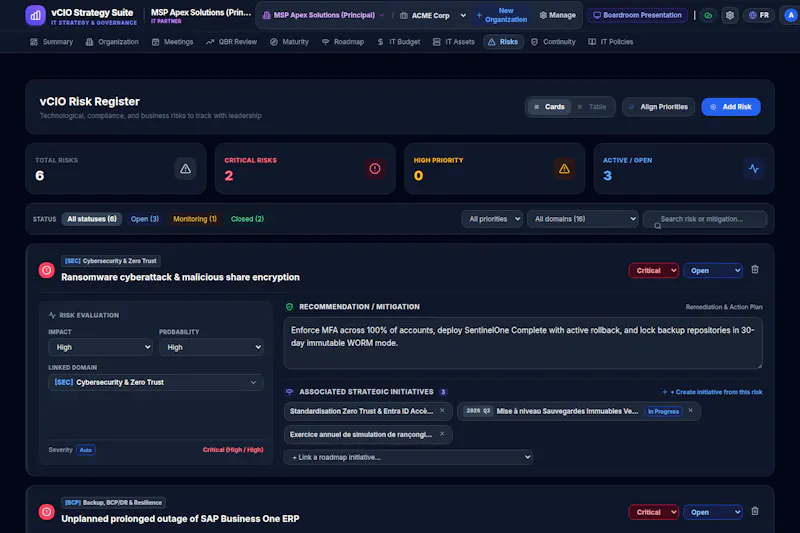Click the [SEC] Cybersecurity & Zero Trust tag

[x=111, y=261]
